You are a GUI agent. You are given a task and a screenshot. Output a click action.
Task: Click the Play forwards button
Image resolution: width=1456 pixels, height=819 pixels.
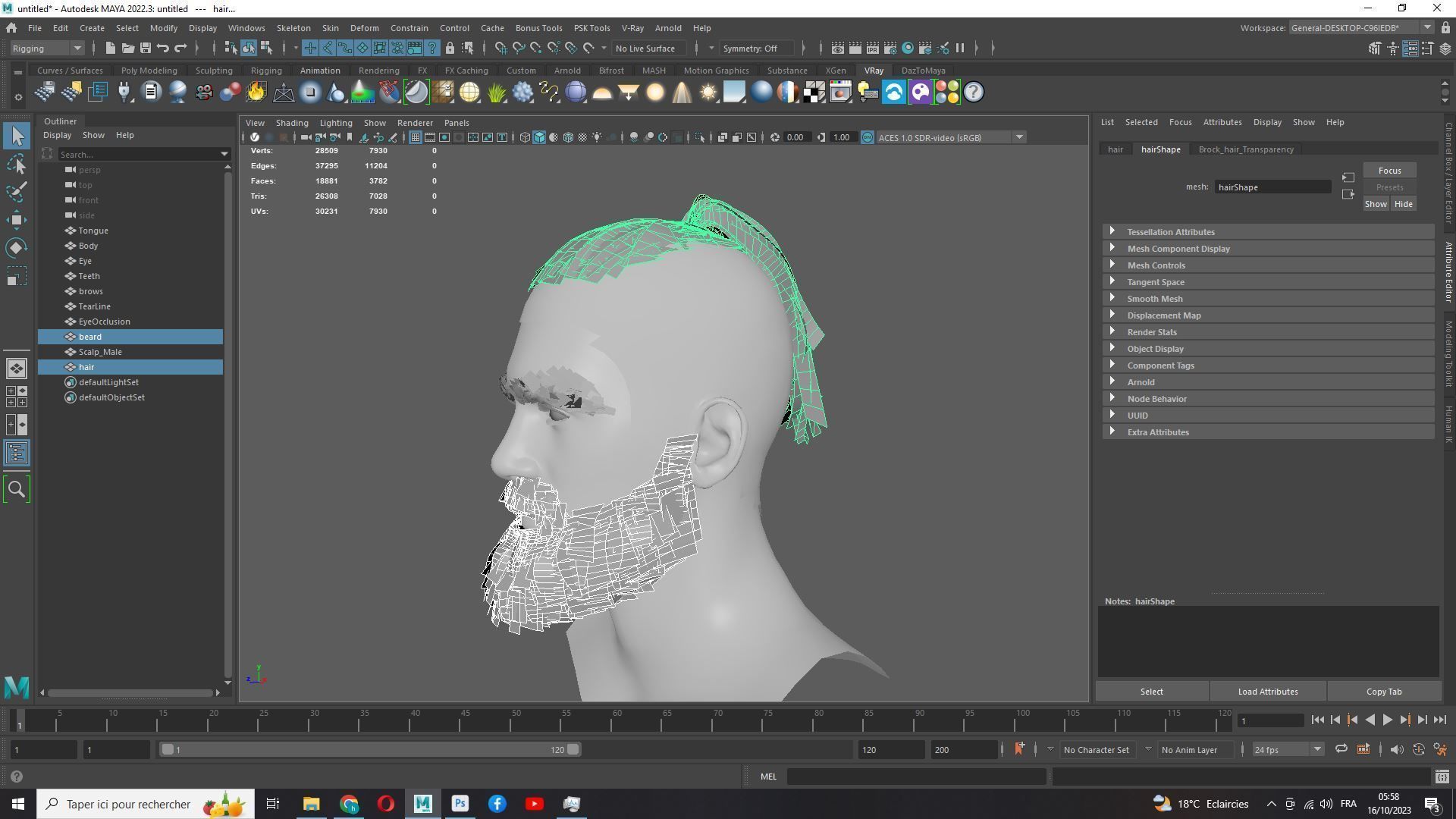(1387, 720)
